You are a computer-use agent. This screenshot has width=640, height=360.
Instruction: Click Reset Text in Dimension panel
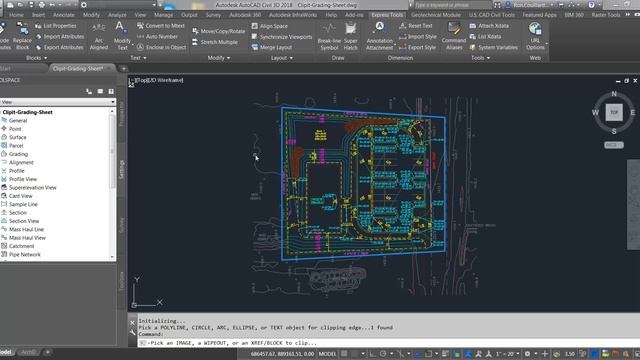(416, 26)
